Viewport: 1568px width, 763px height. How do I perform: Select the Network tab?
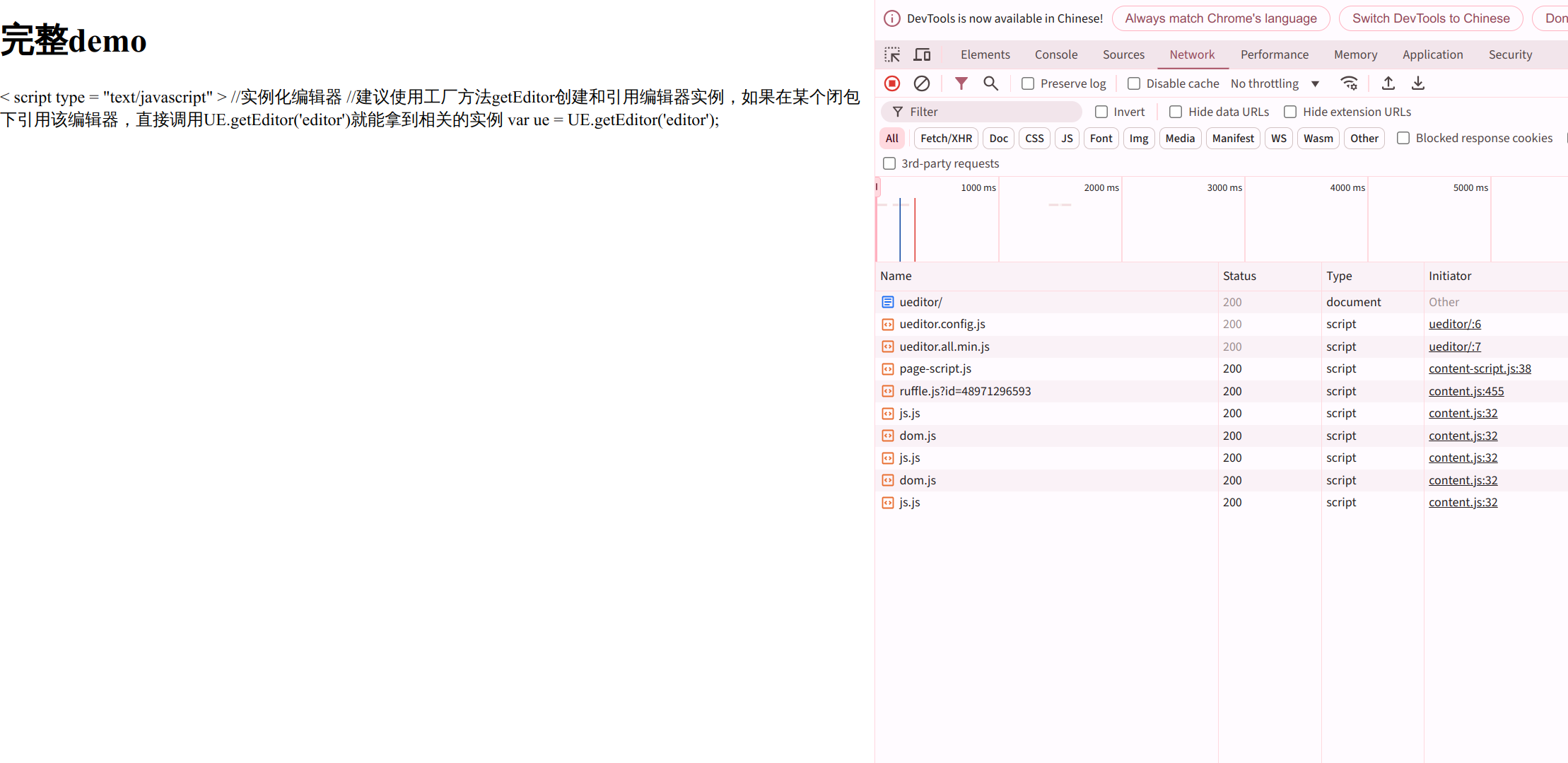(1192, 54)
